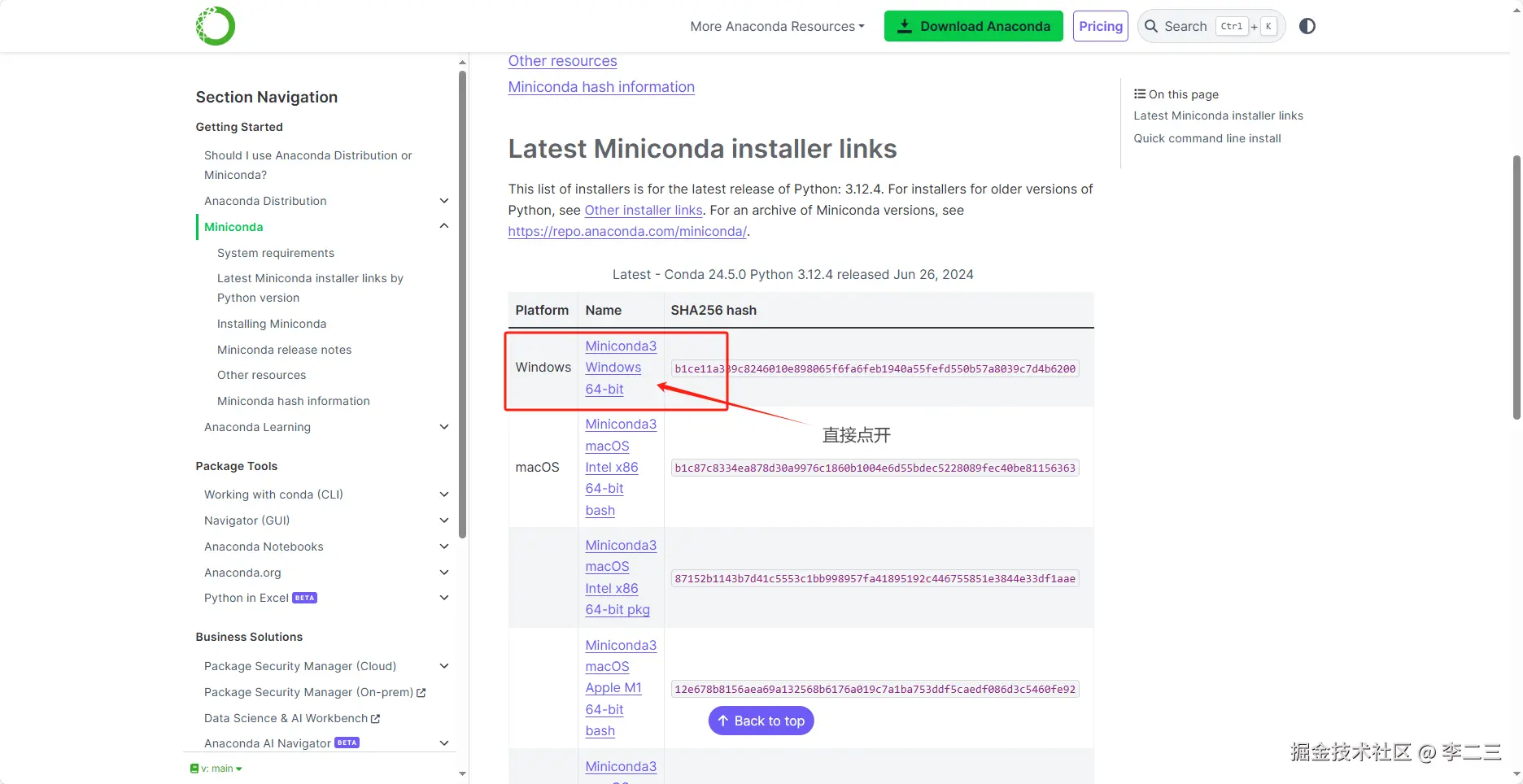The image size is (1523, 784).
Task: Open Package Security Manager (Cloud) sidebar item
Action: [x=300, y=666]
